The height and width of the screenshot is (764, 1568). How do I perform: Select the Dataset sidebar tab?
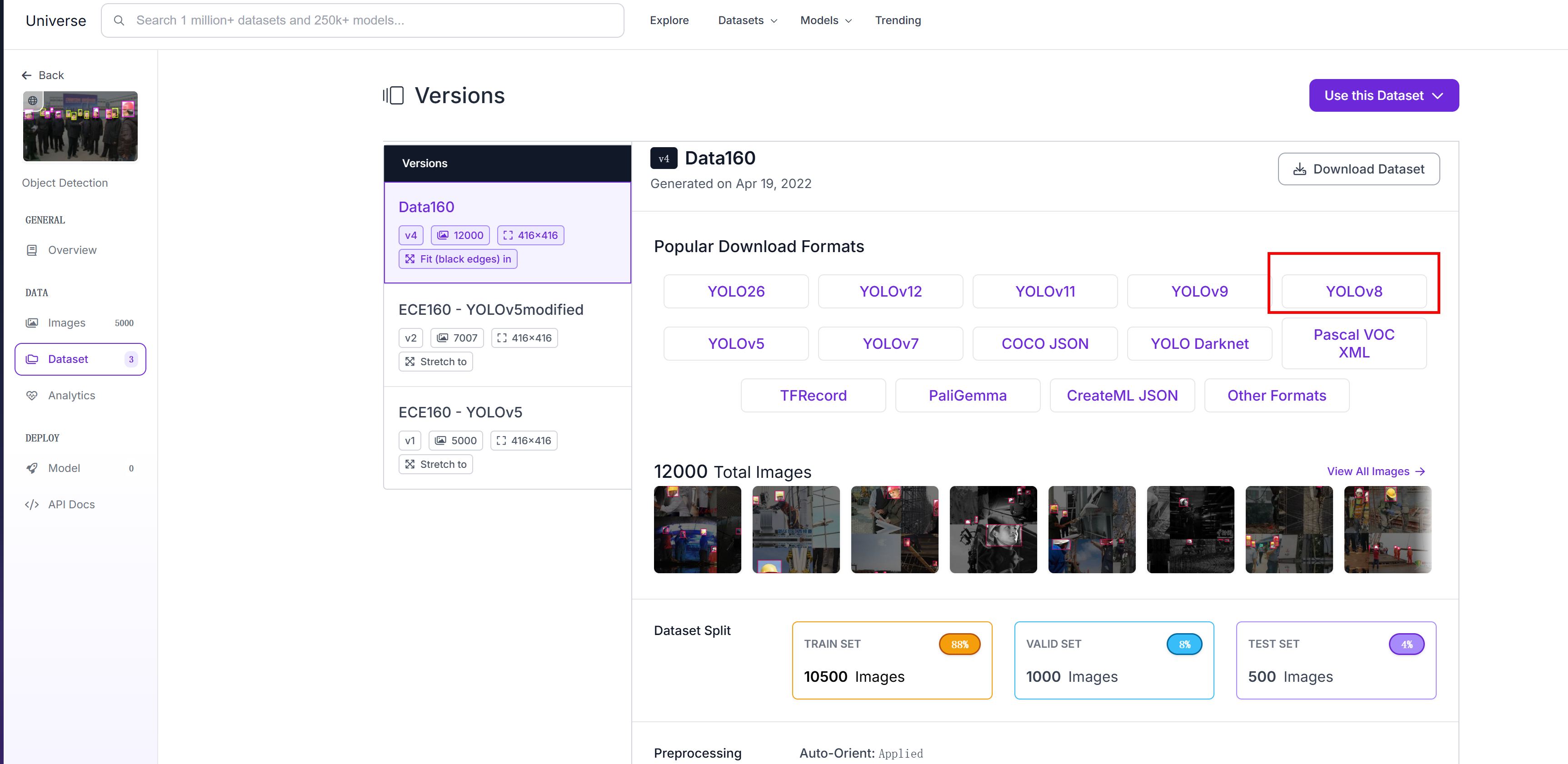pyautogui.click(x=80, y=359)
